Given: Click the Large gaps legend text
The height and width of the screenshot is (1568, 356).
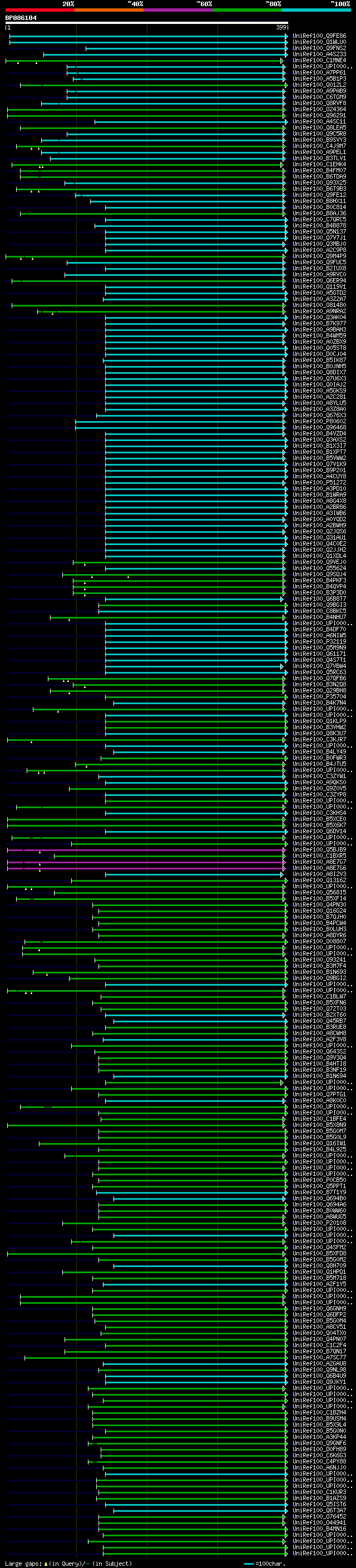Looking at the screenshot, I should click(x=68, y=1563).
